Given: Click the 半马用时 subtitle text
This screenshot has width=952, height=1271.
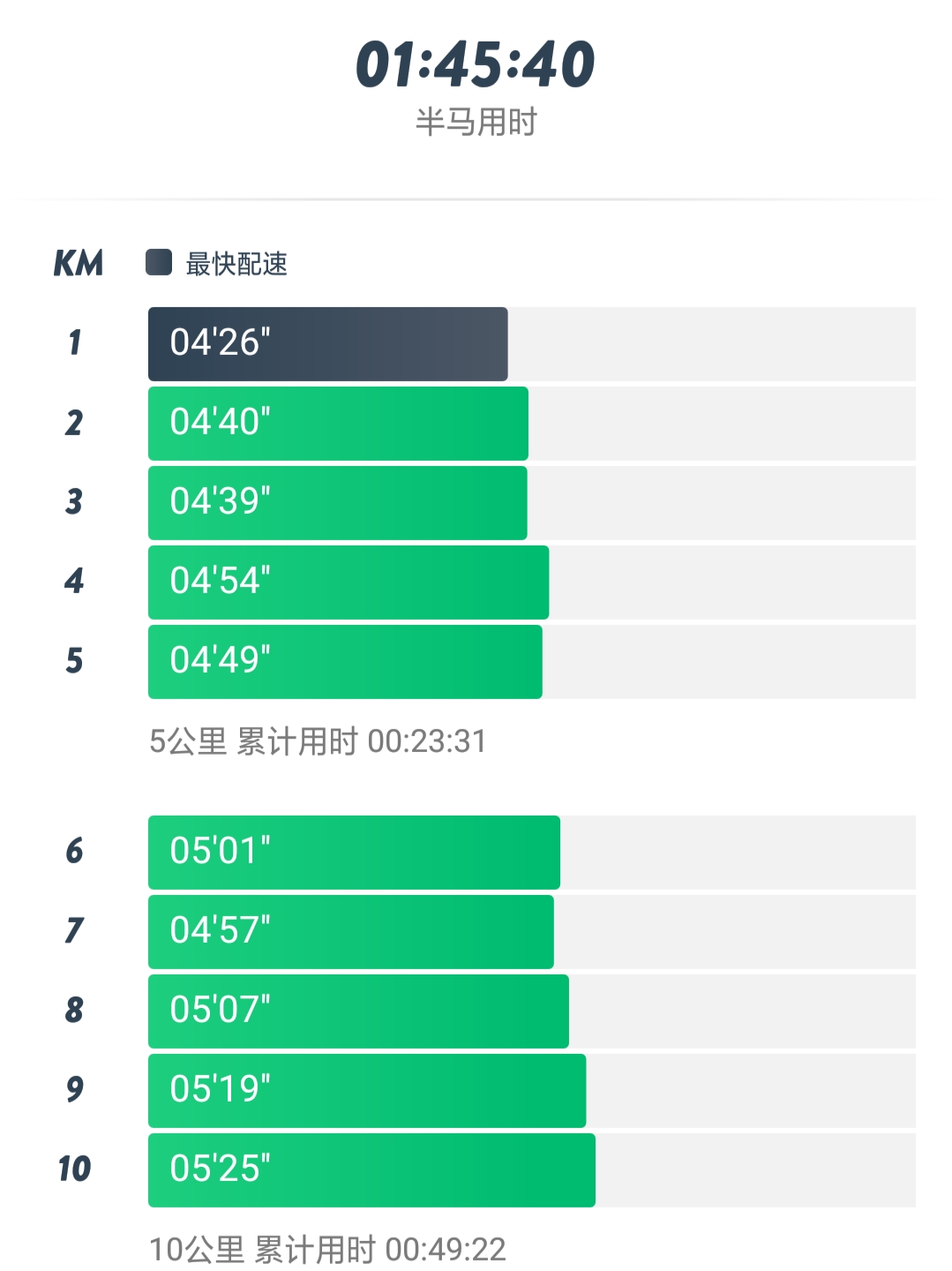Looking at the screenshot, I should 476,122.
